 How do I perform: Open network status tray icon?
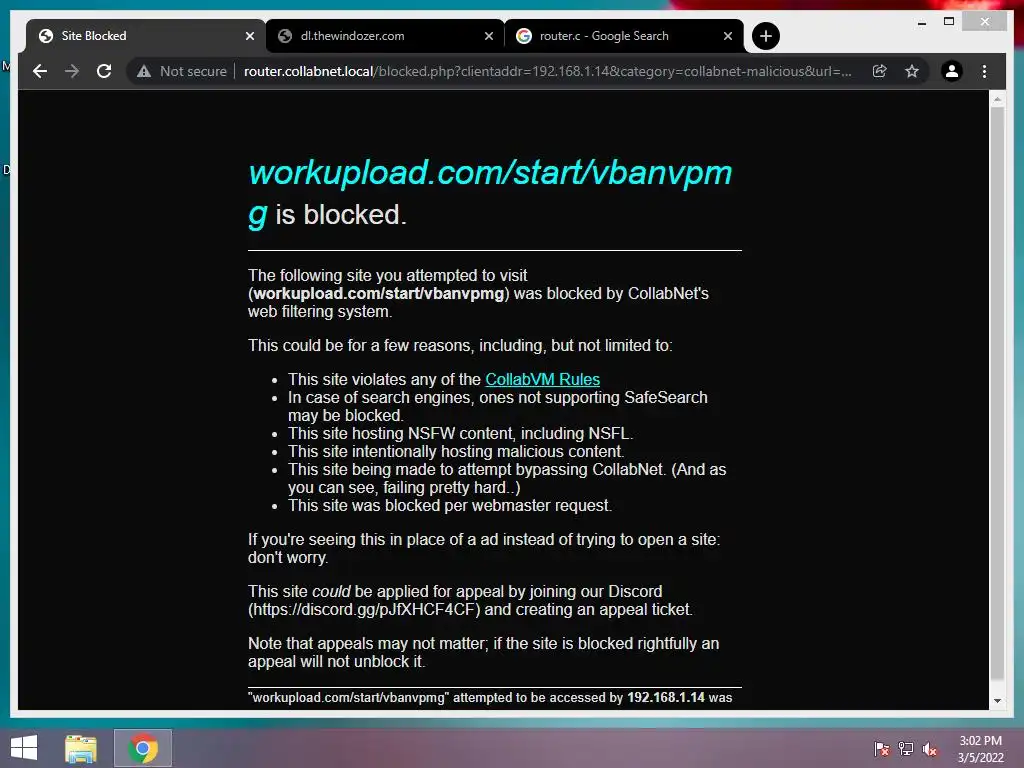pyautogui.click(x=906, y=748)
